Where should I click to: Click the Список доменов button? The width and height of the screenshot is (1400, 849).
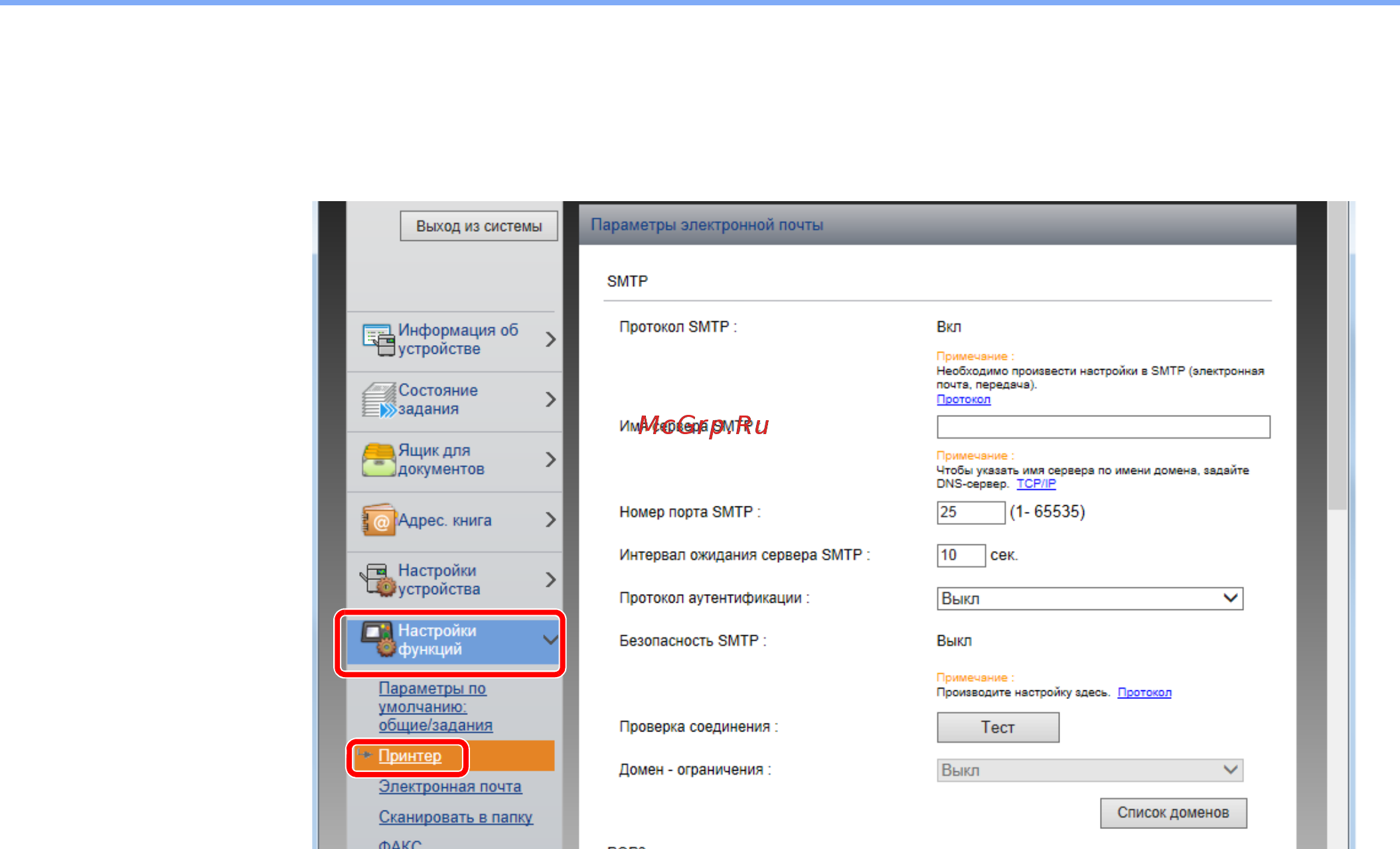coord(1173,812)
